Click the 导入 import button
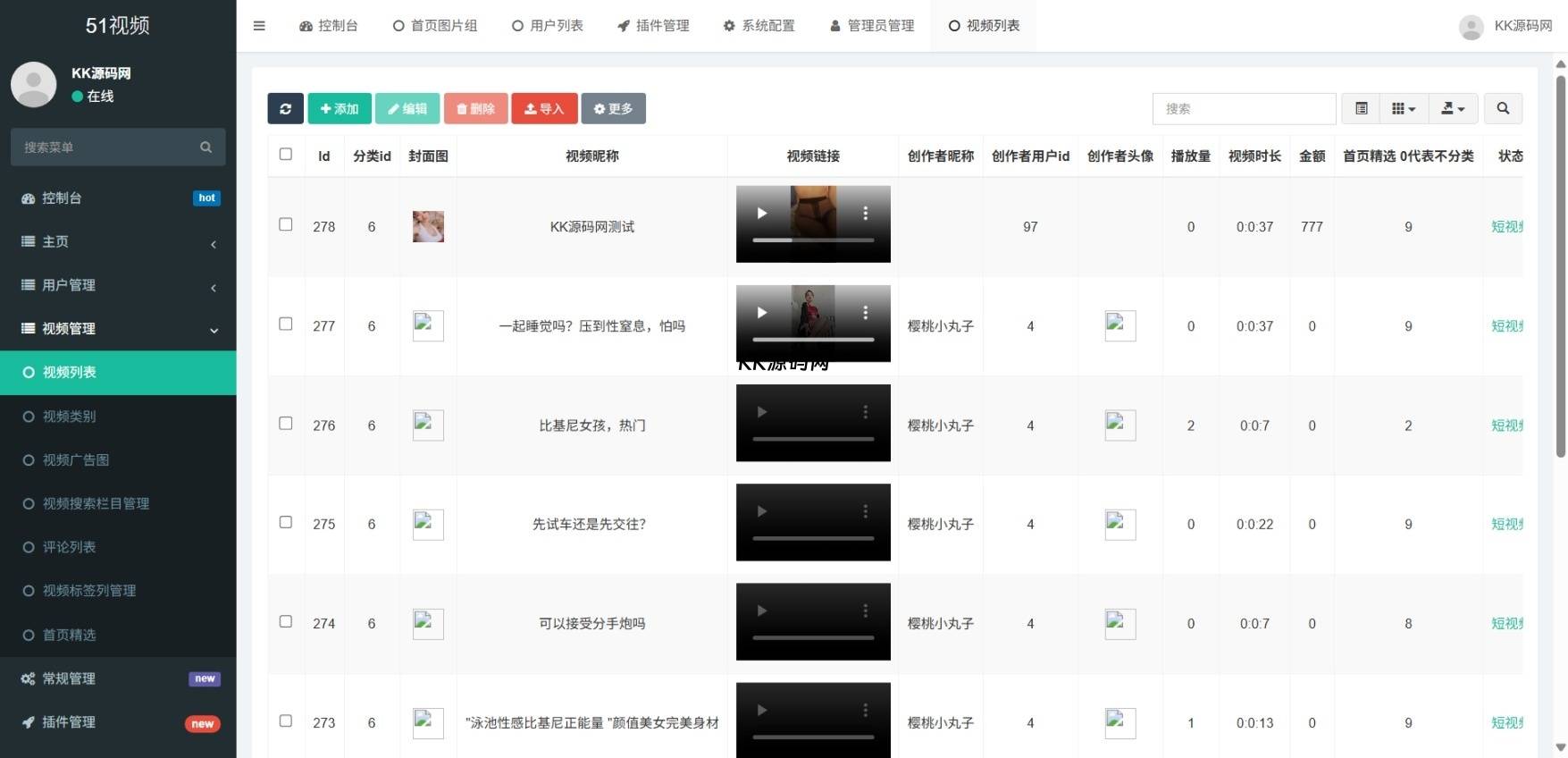The image size is (1568, 758). [x=544, y=109]
